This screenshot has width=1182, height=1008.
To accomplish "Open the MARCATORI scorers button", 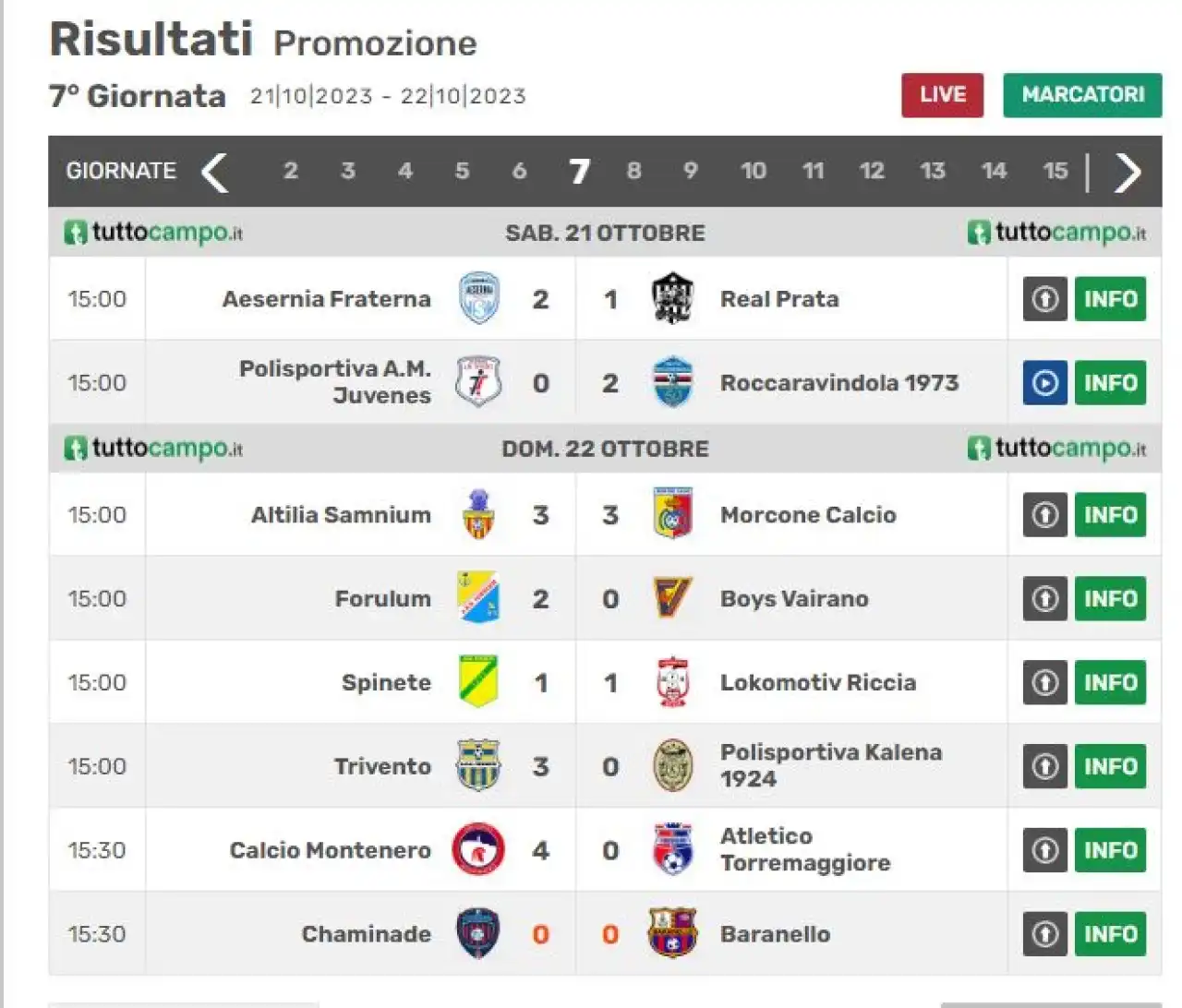I will 1082,95.
